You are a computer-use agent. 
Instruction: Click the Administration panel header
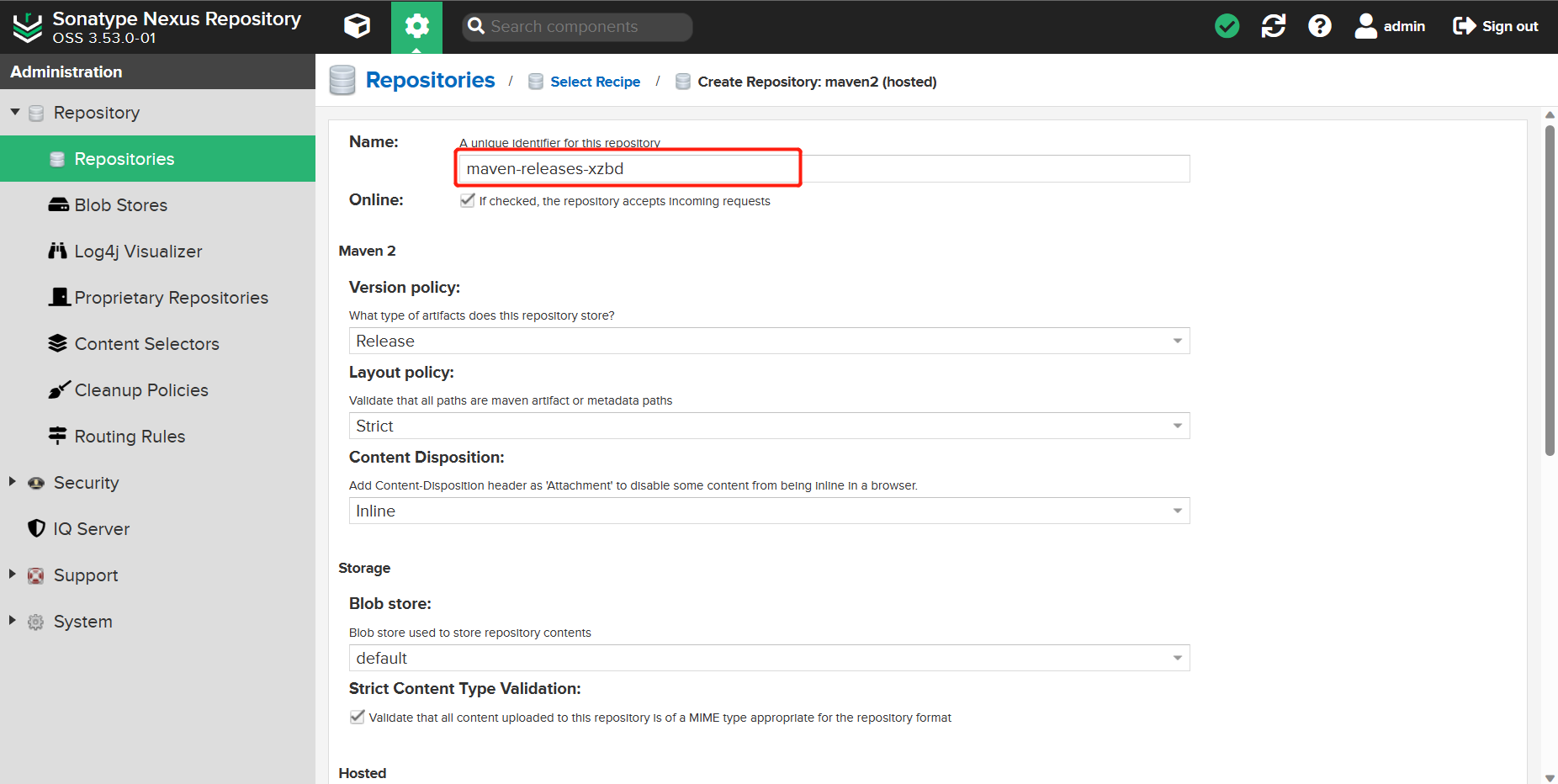click(157, 72)
